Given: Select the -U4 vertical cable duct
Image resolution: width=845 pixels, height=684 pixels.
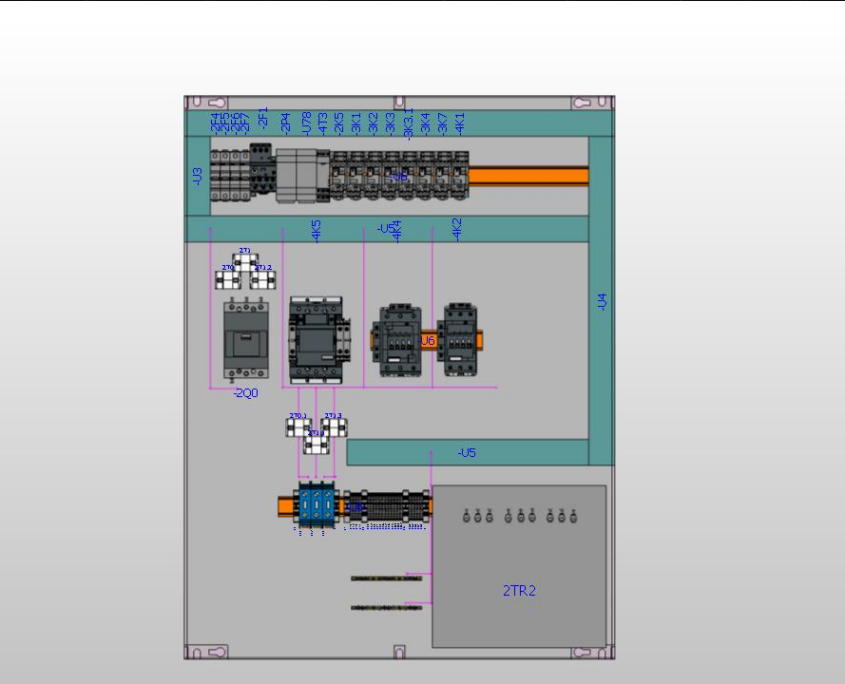Looking at the screenshot, I should coord(600,300).
